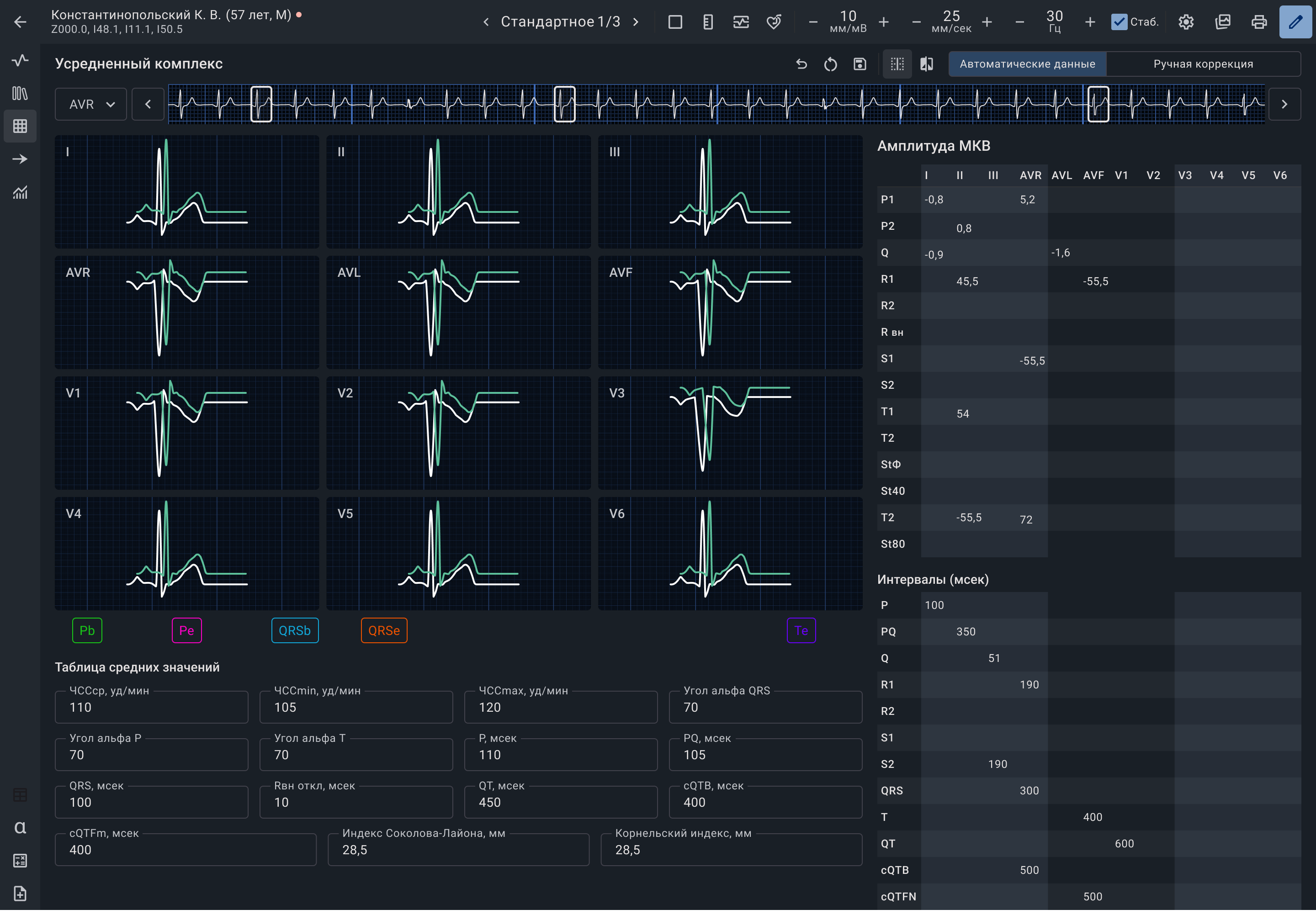Select the Te marker button
This screenshot has width=1316, height=915.
(x=801, y=630)
